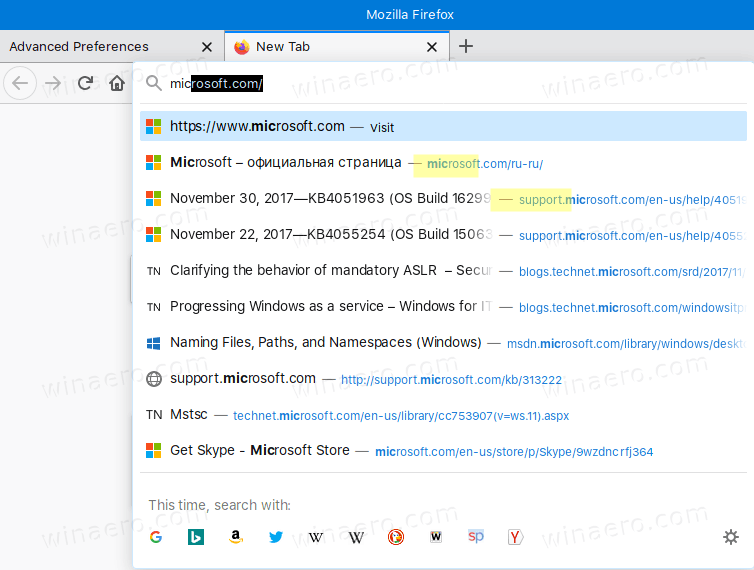This screenshot has height=570, width=754.
Task: Open the home page via house icon
Action: 117,83
